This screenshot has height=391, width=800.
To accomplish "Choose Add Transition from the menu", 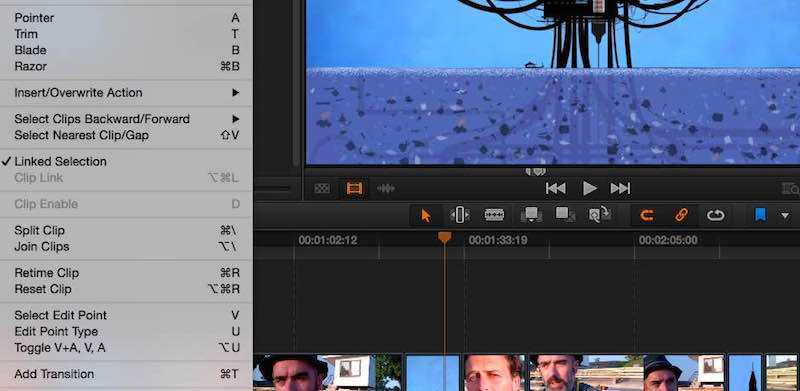I will click(126, 374).
